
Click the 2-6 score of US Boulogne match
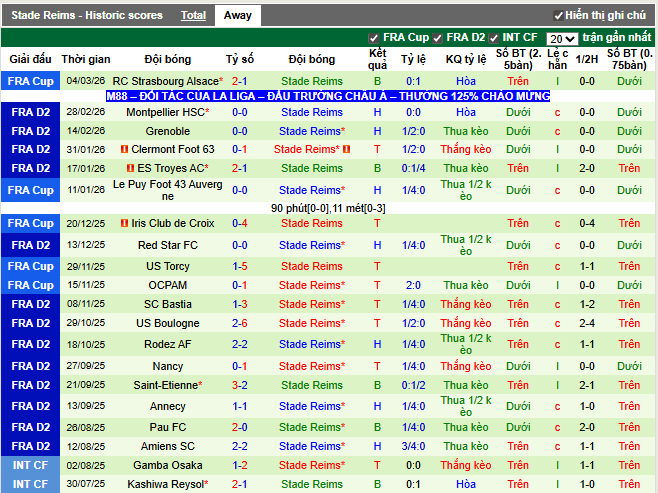click(240, 323)
